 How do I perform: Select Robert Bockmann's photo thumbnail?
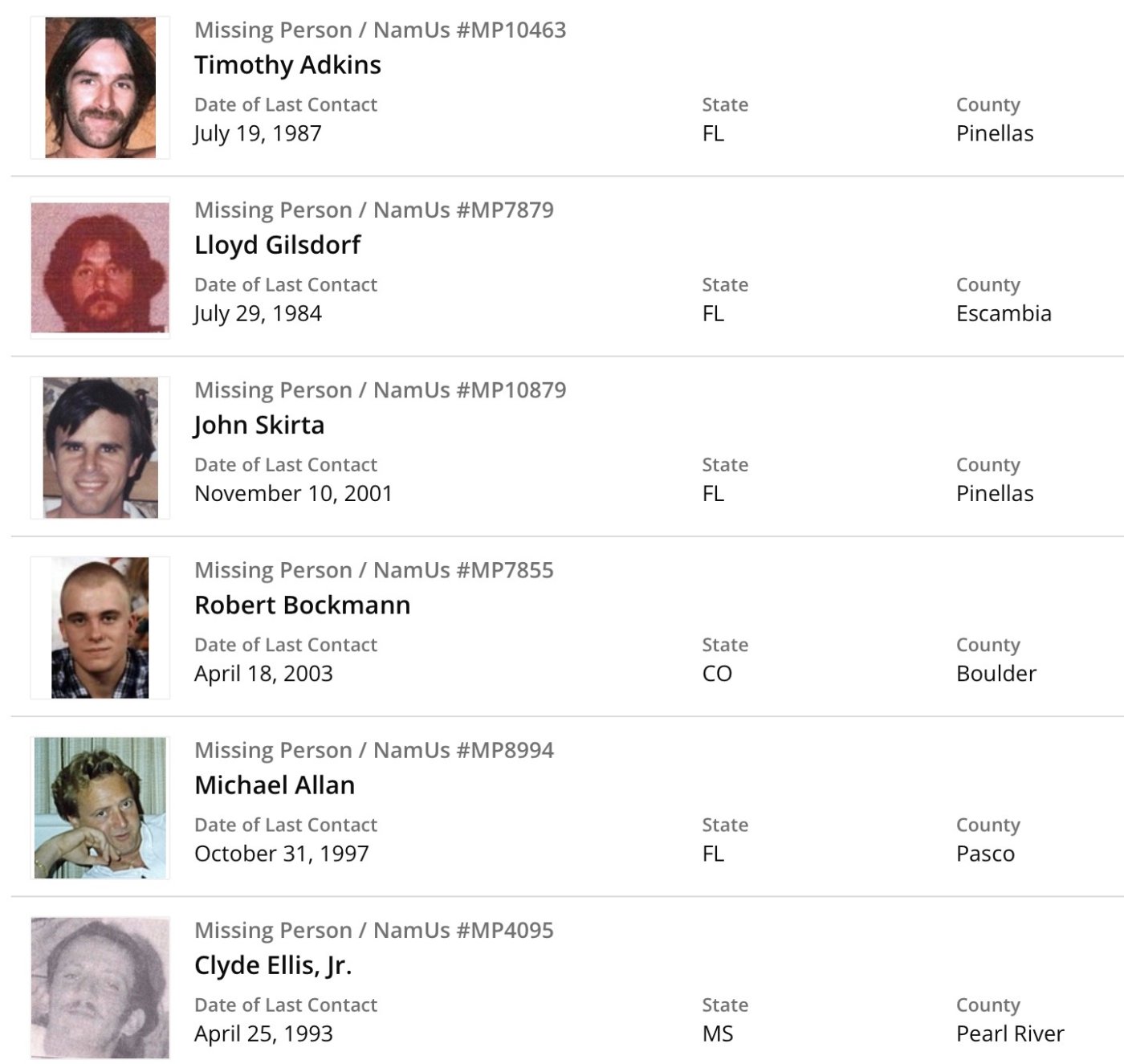tap(100, 627)
